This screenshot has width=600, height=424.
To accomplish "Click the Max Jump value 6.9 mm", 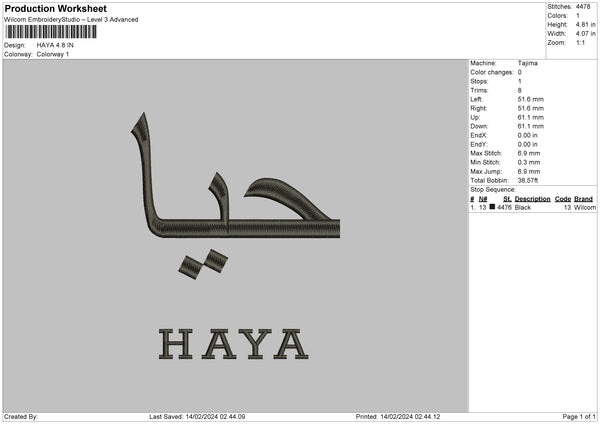I will click(529, 171).
